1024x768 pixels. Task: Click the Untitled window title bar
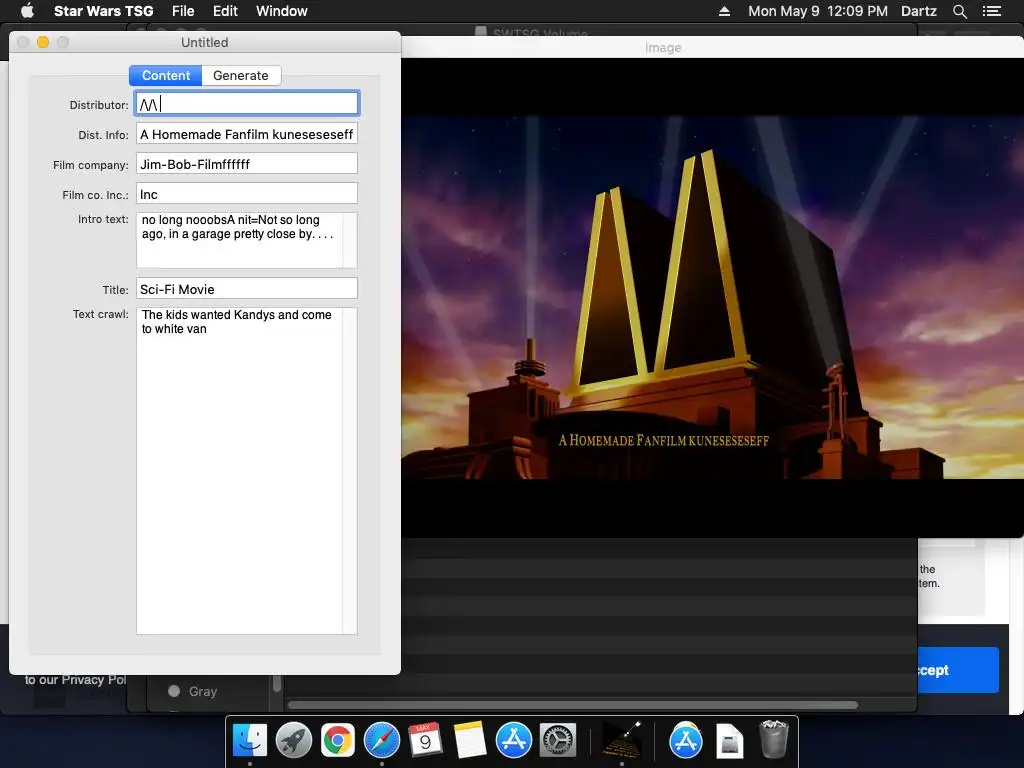(204, 42)
